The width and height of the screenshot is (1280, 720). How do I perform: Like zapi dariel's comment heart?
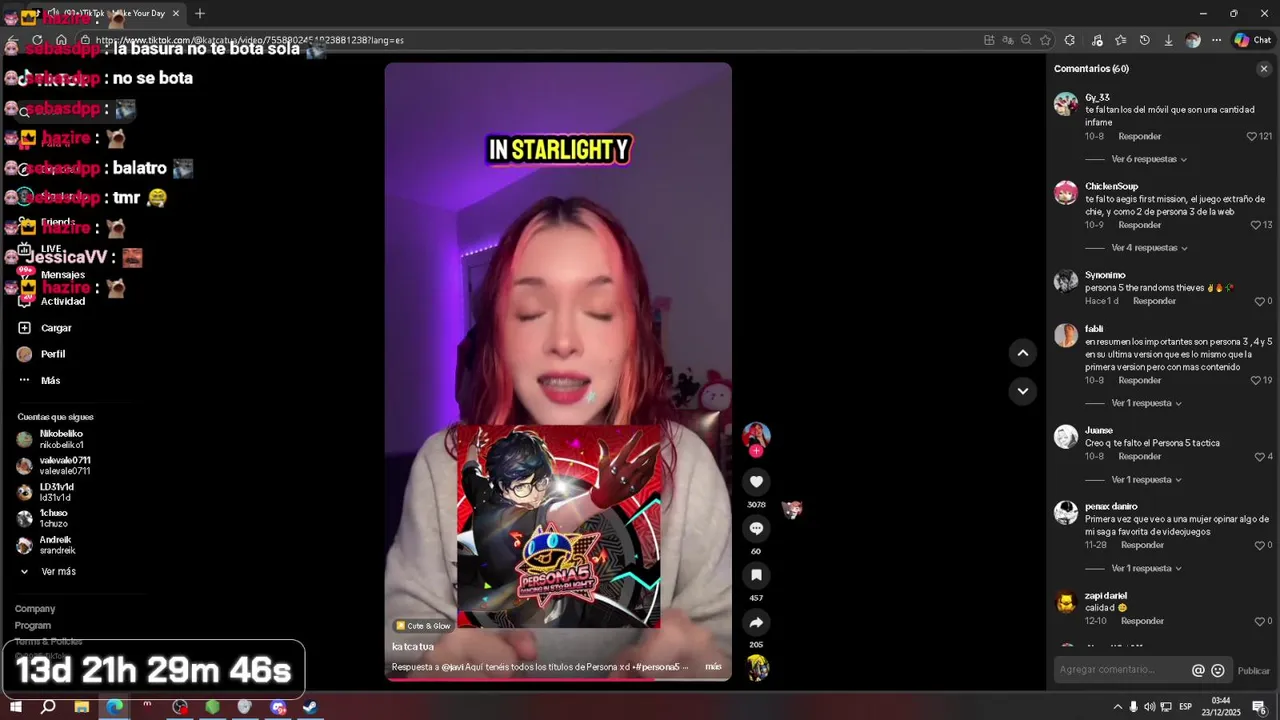coord(1260,621)
